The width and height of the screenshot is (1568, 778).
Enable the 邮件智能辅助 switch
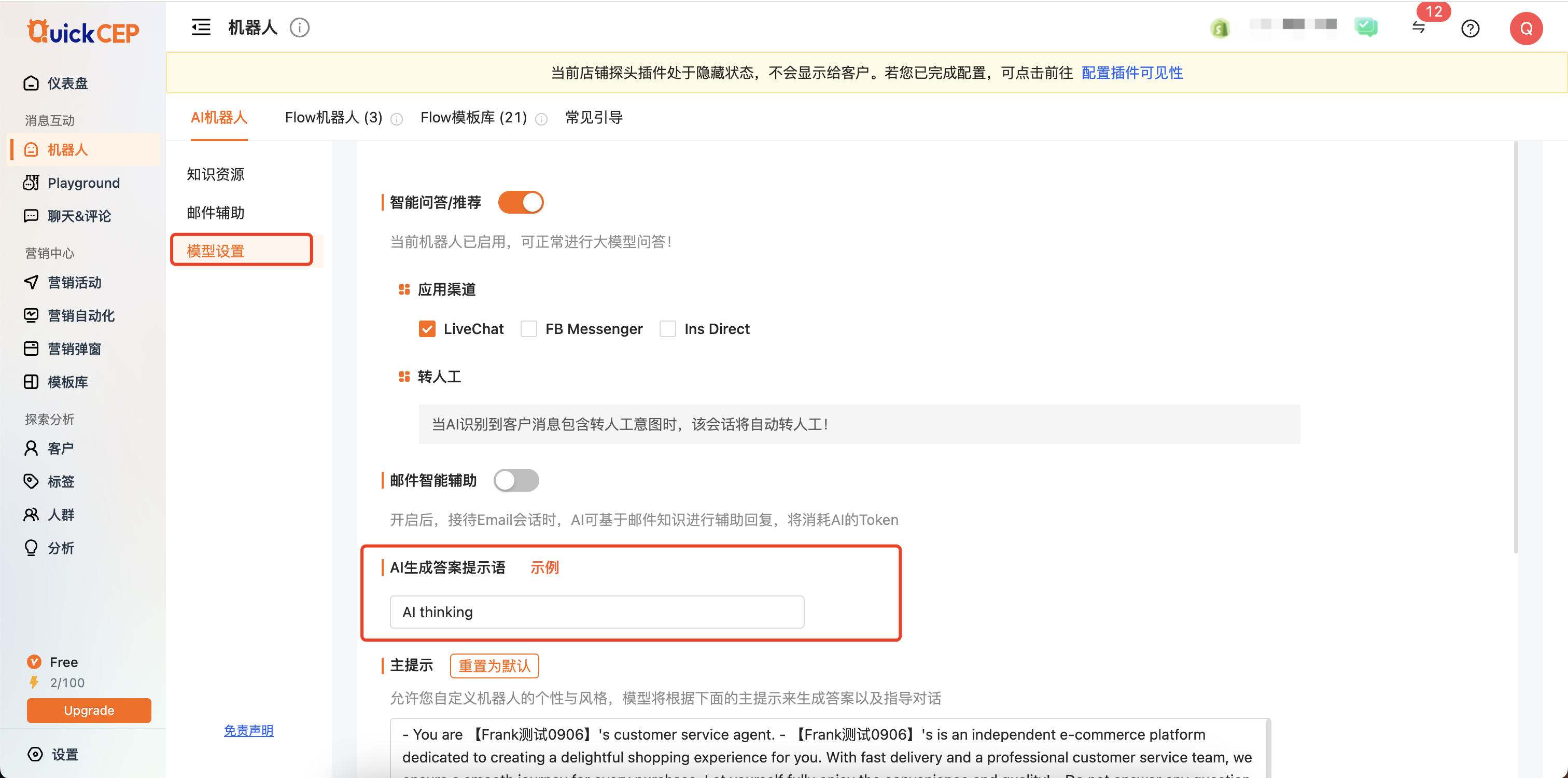click(x=516, y=480)
